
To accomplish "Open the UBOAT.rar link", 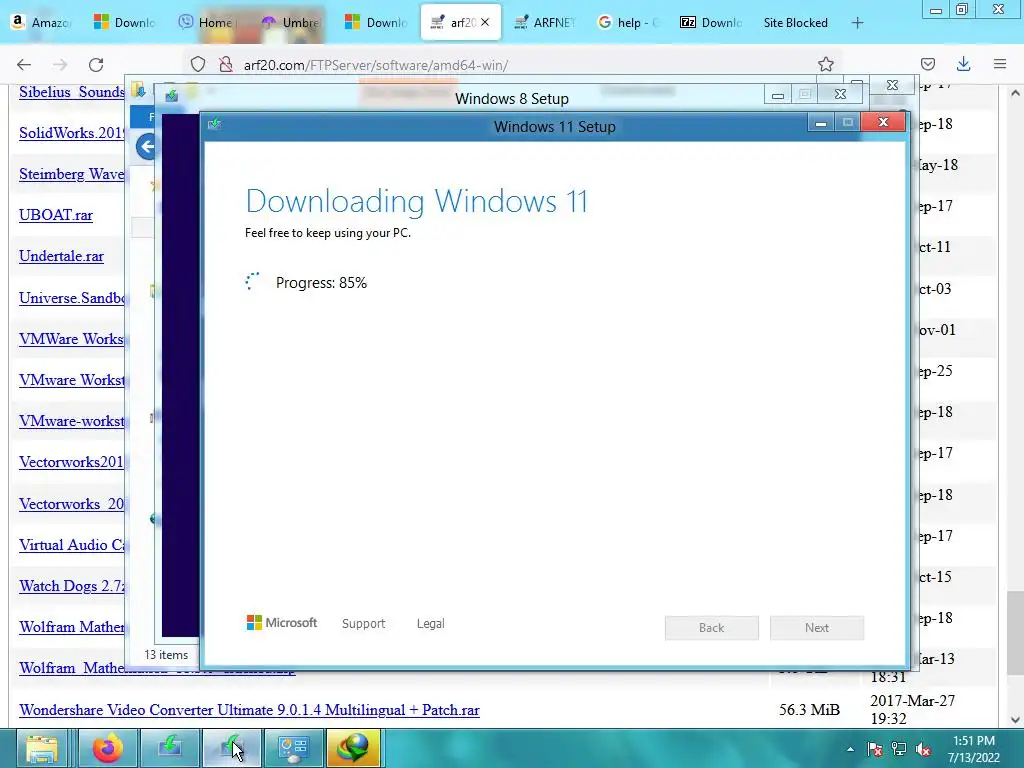I will click(x=56, y=215).
